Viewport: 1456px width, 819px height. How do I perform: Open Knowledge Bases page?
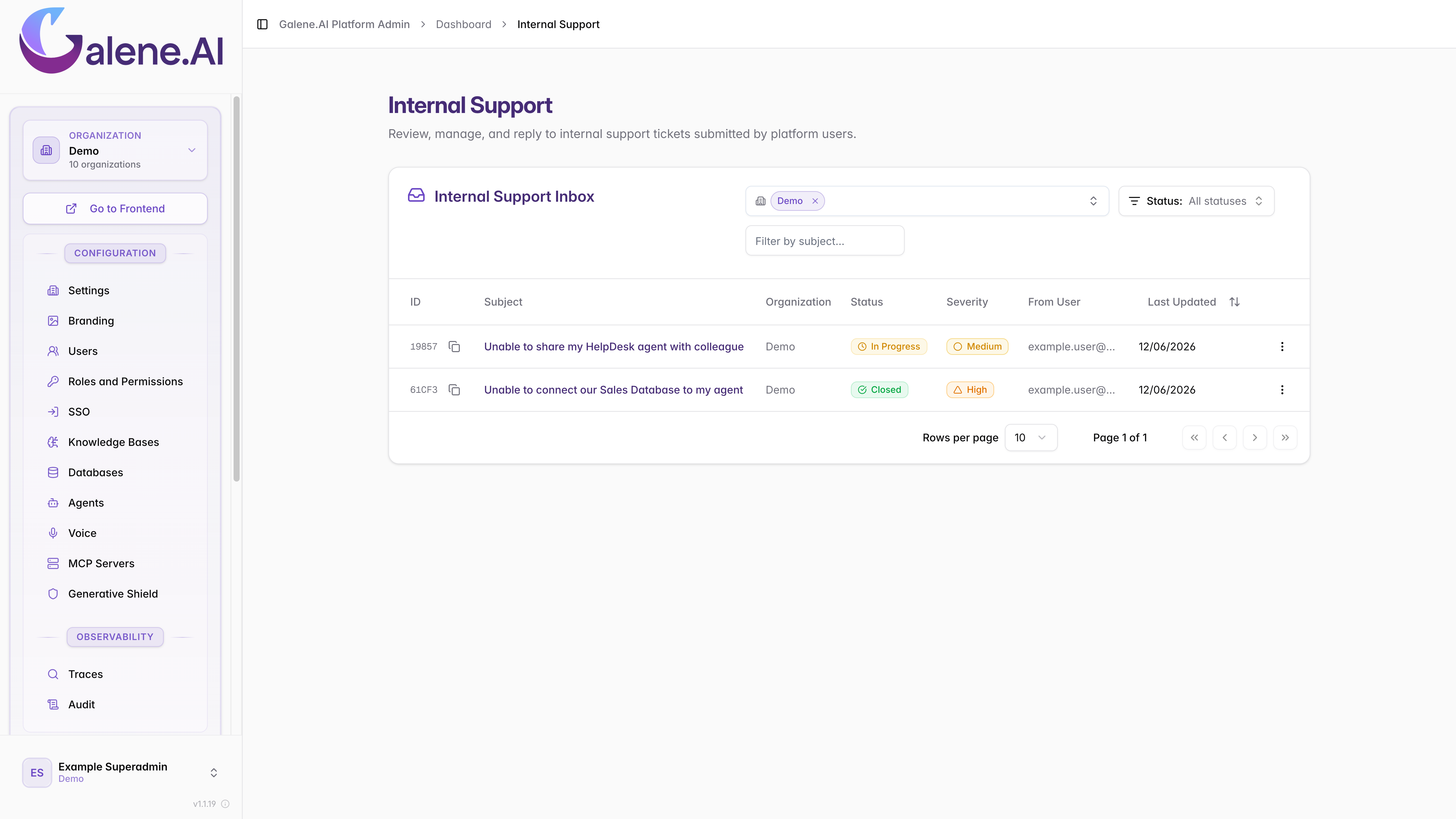(x=115, y=442)
